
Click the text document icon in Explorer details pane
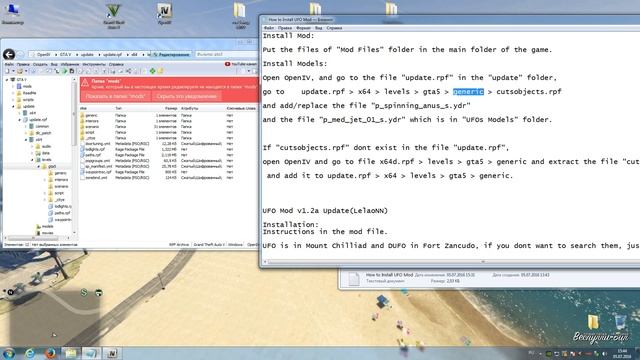353,279
